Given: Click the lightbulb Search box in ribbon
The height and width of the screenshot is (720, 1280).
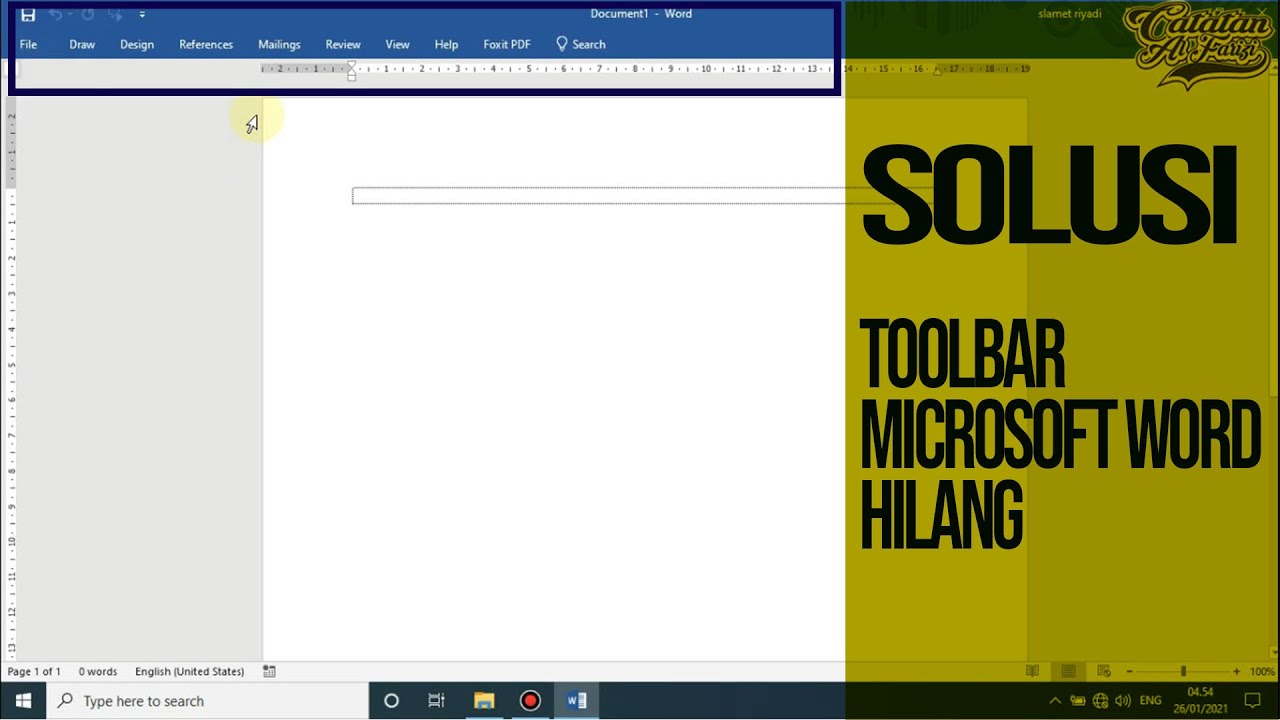Looking at the screenshot, I should click(581, 44).
